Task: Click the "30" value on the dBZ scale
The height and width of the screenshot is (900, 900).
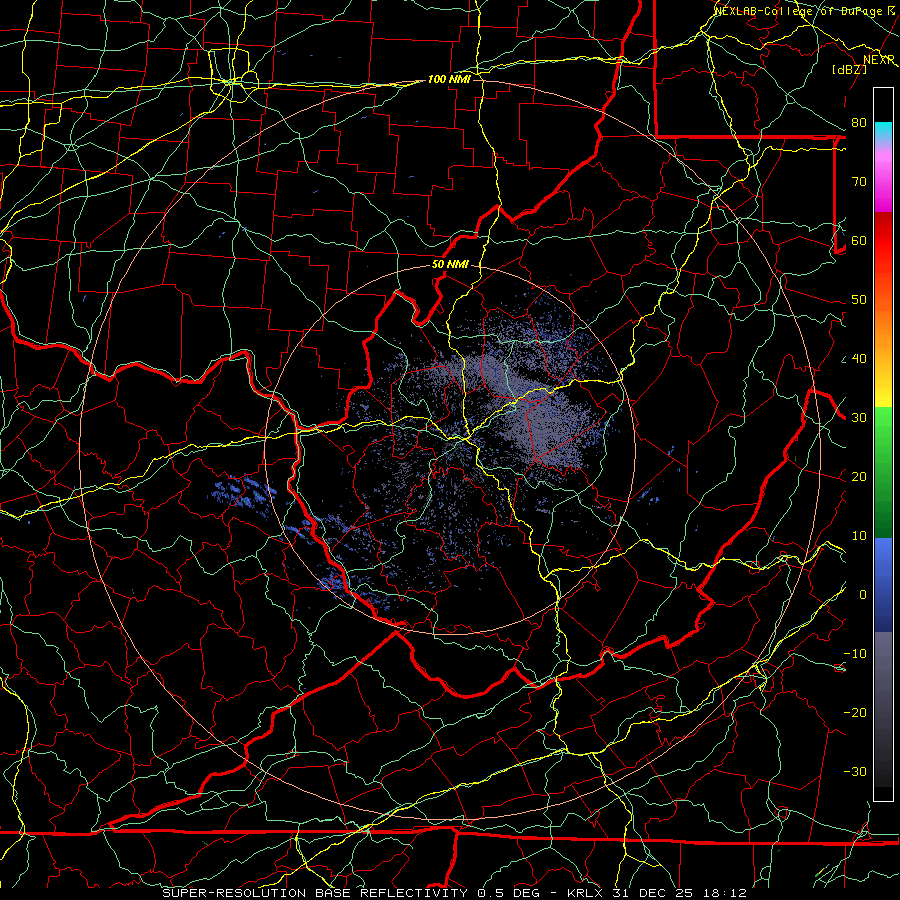Action: pos(859,418)
